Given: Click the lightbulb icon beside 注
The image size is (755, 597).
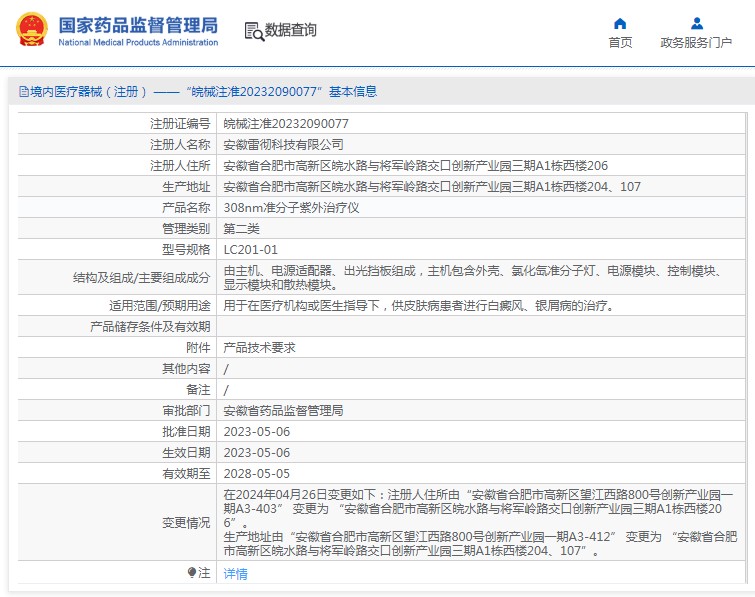Looking at the screenshot, I should point(192,573).
